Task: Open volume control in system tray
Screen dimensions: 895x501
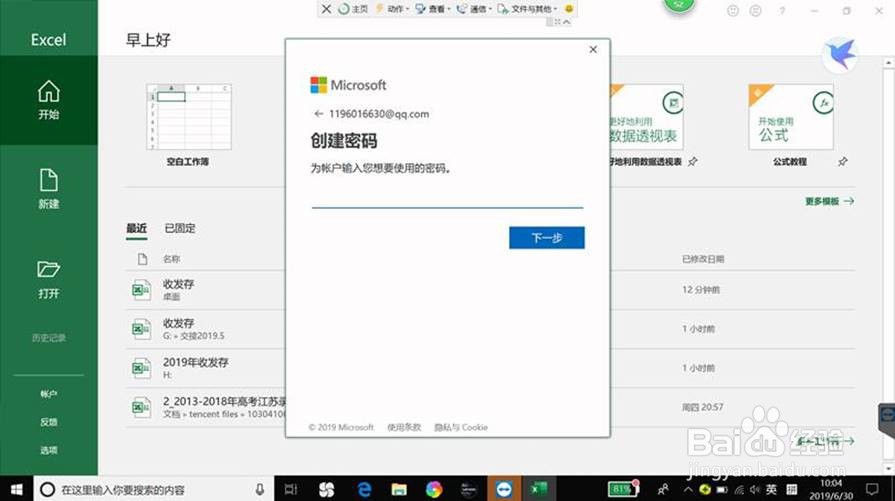Action: pos(755,489)
